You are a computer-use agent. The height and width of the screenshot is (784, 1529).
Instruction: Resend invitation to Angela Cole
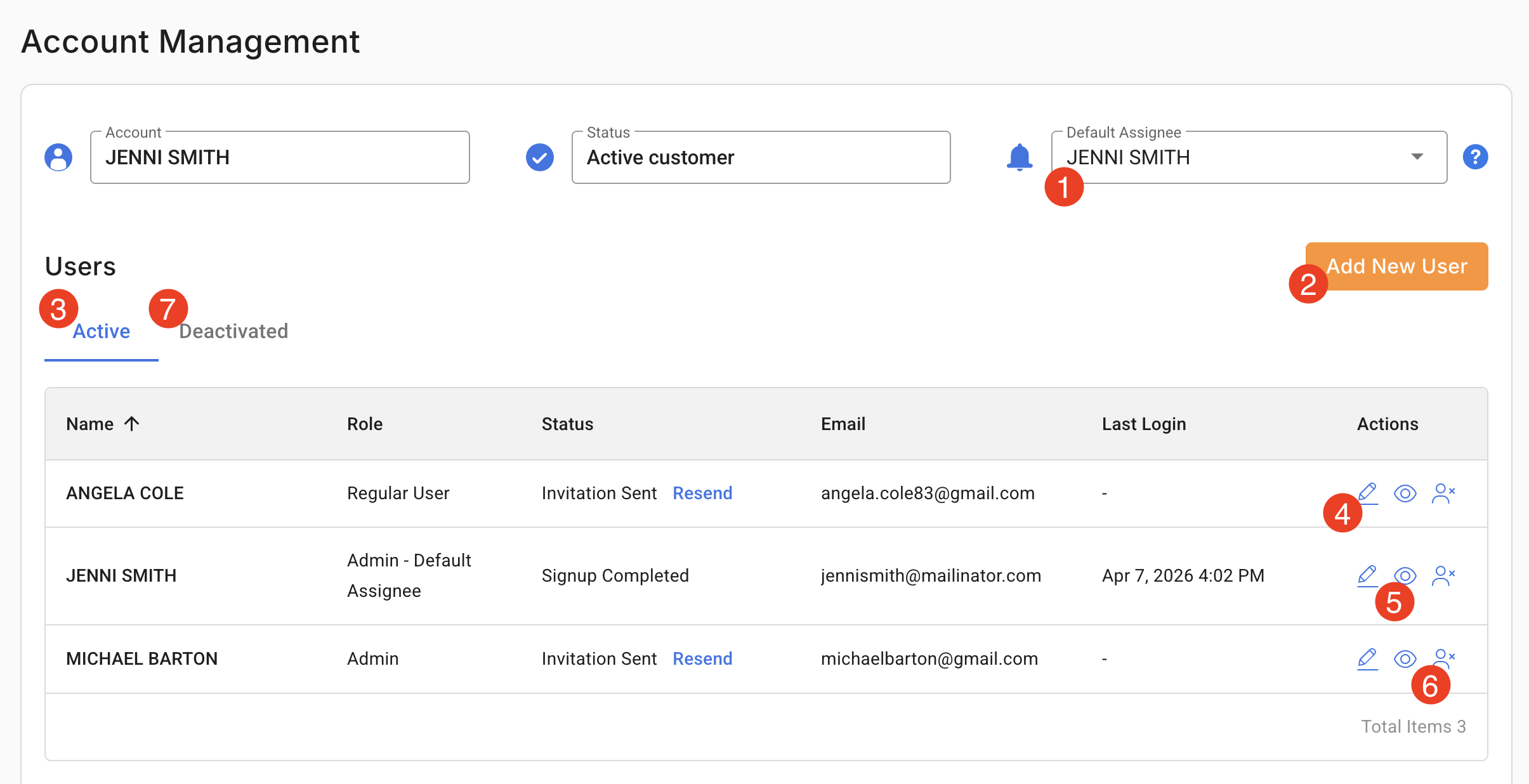click(702, 493)
